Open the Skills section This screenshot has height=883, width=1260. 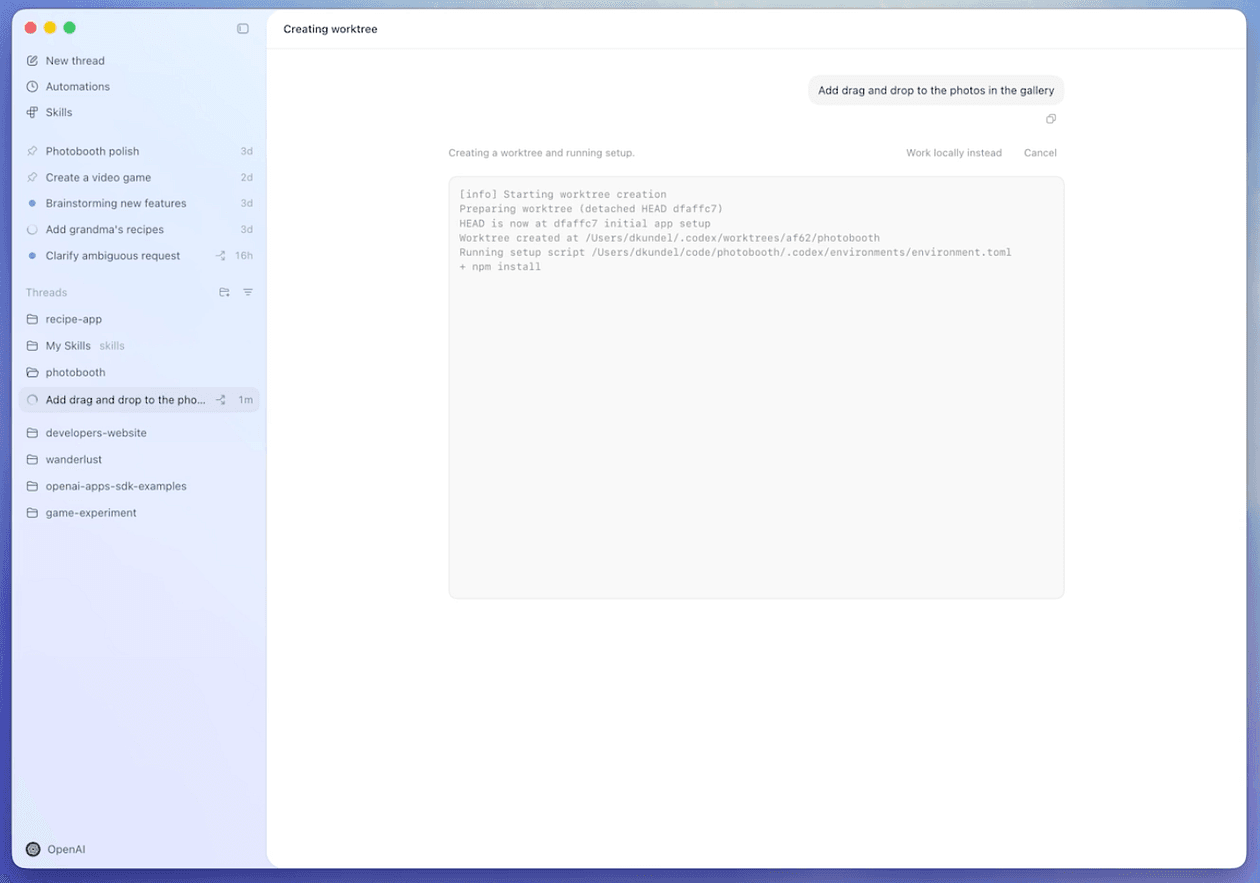tap(58, 113)
